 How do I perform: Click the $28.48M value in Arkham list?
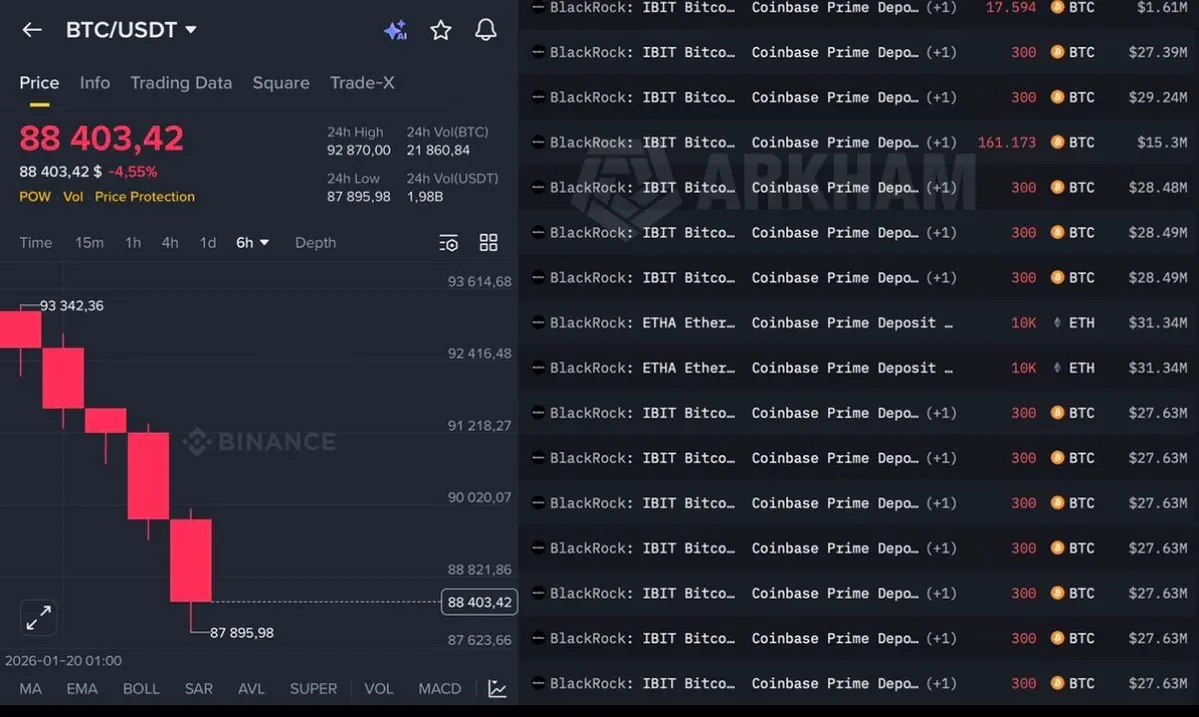point(1158,187)
